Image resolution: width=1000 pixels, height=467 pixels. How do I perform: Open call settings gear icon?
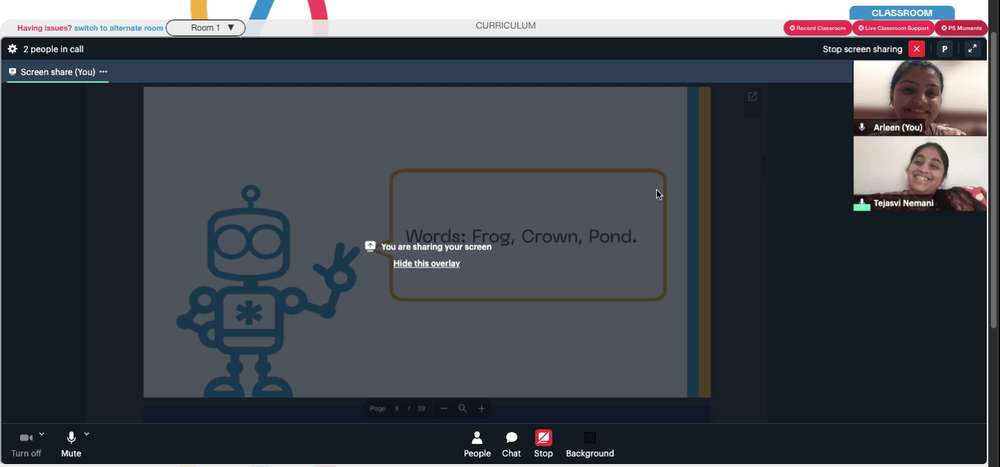[12, 48]
